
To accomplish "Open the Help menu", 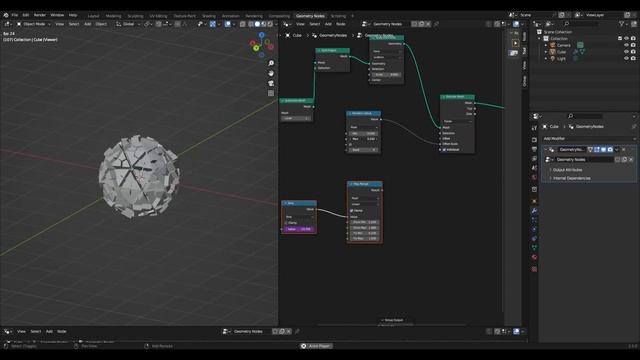I will (73, 15).
